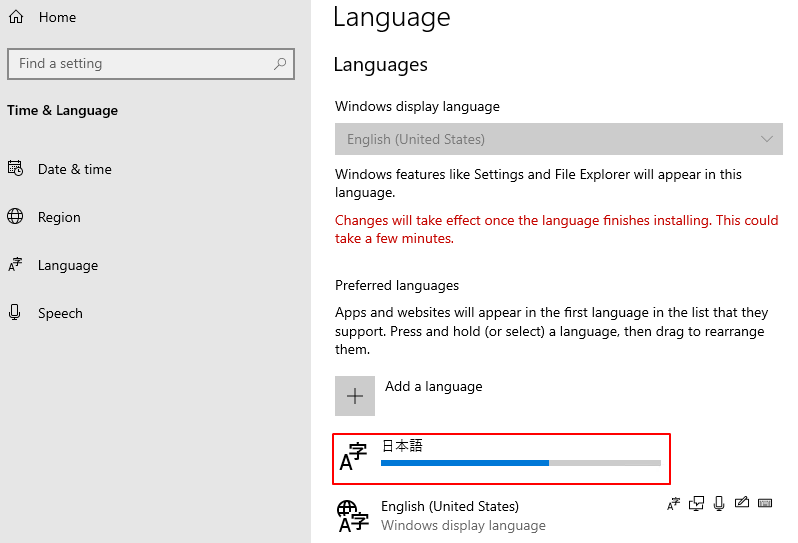Click the Region globe icon
798x543 pixels.
[15, 217]
